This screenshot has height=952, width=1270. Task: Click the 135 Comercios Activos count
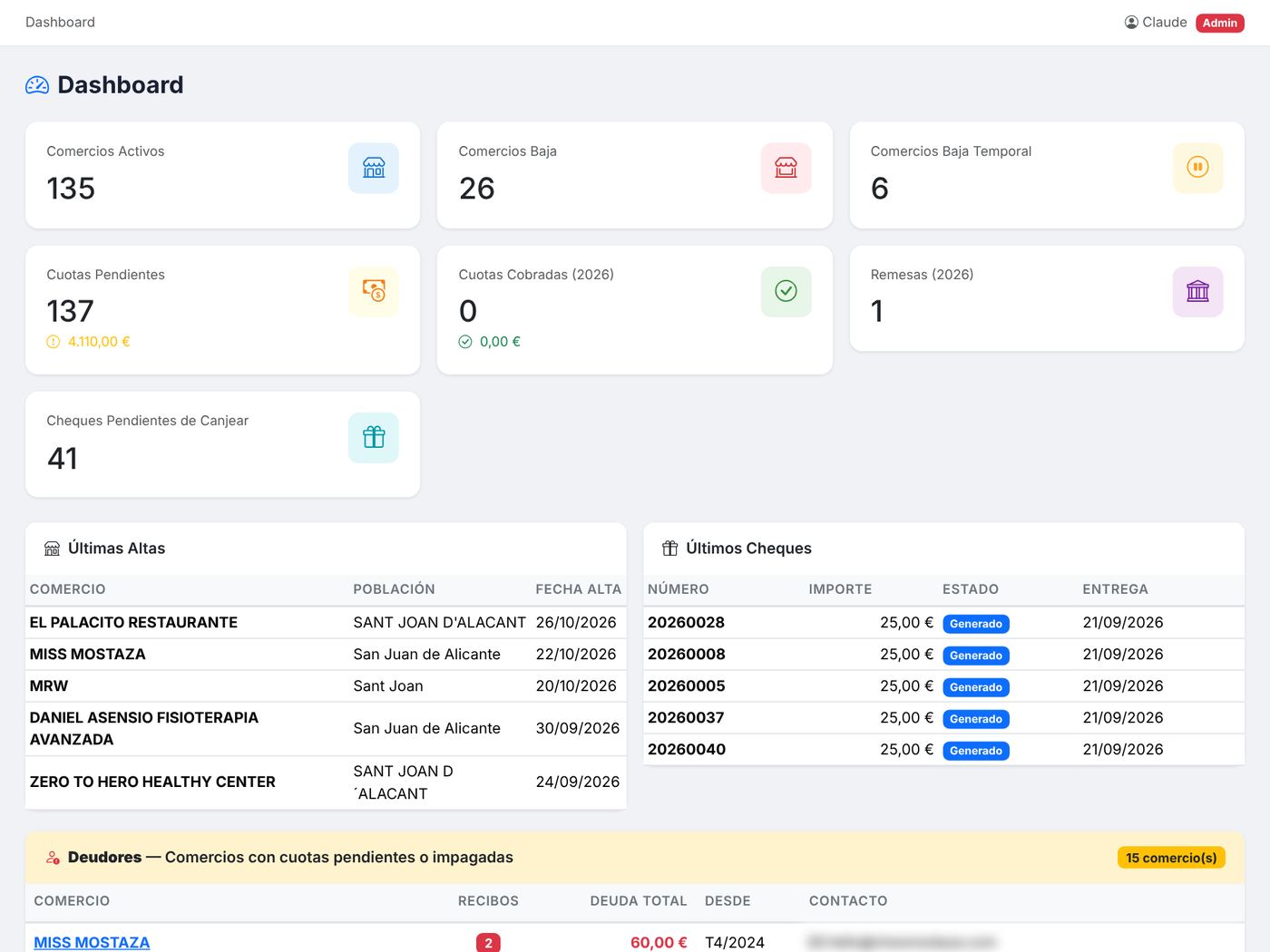pos(71,188)
